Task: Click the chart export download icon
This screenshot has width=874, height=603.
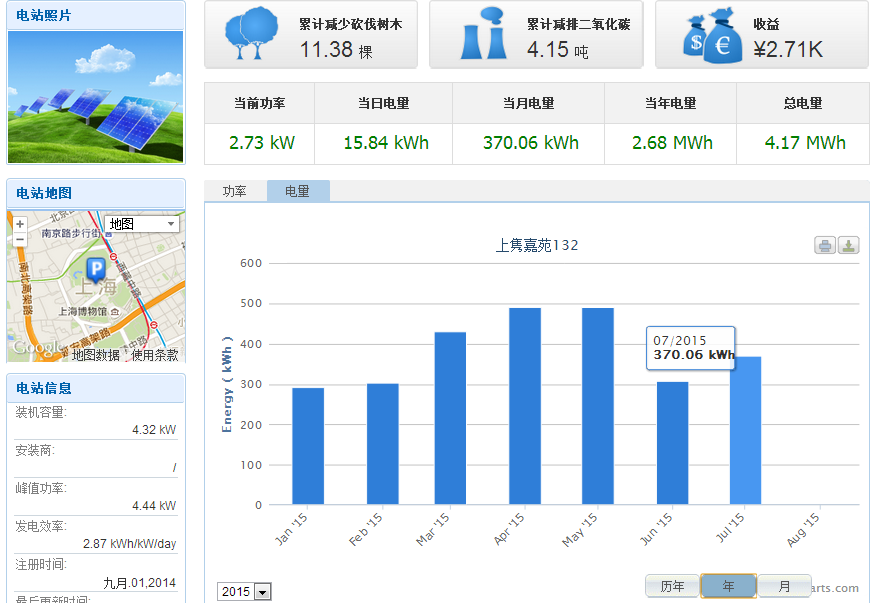Action: coord(848,246)
